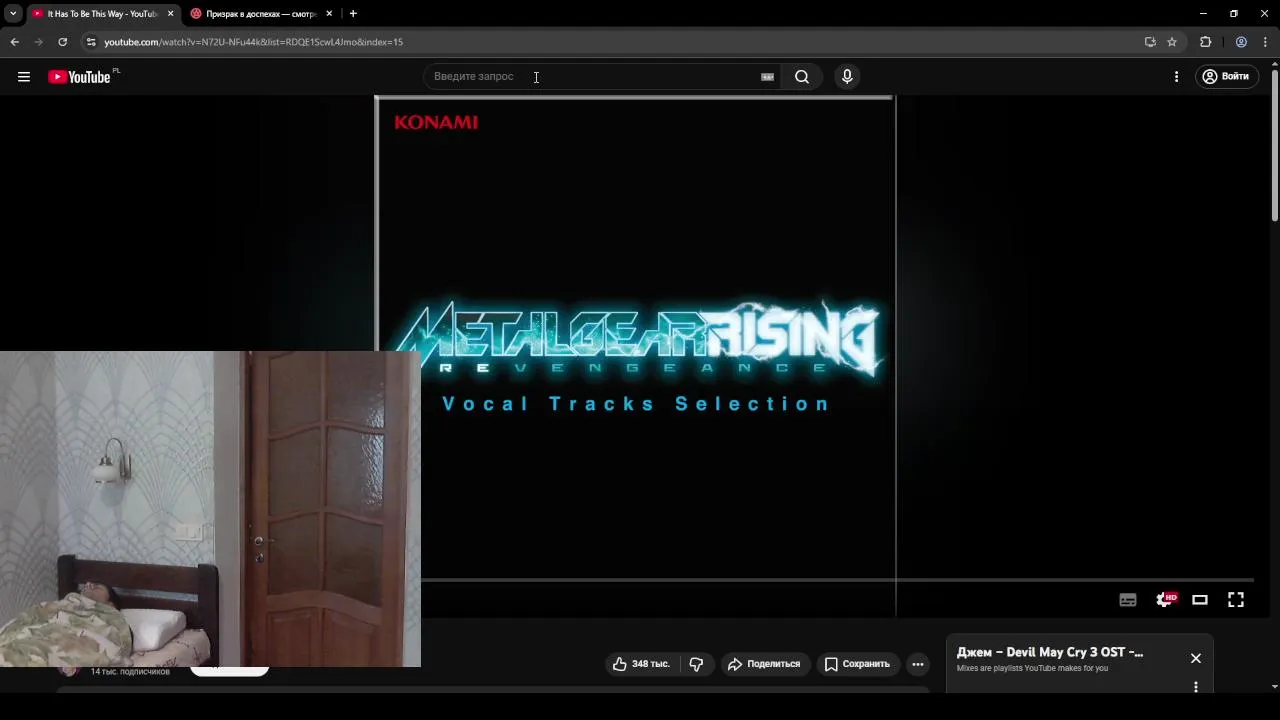
Task: Click the Metal Gear Rising video frame
Action: (635, 340)
